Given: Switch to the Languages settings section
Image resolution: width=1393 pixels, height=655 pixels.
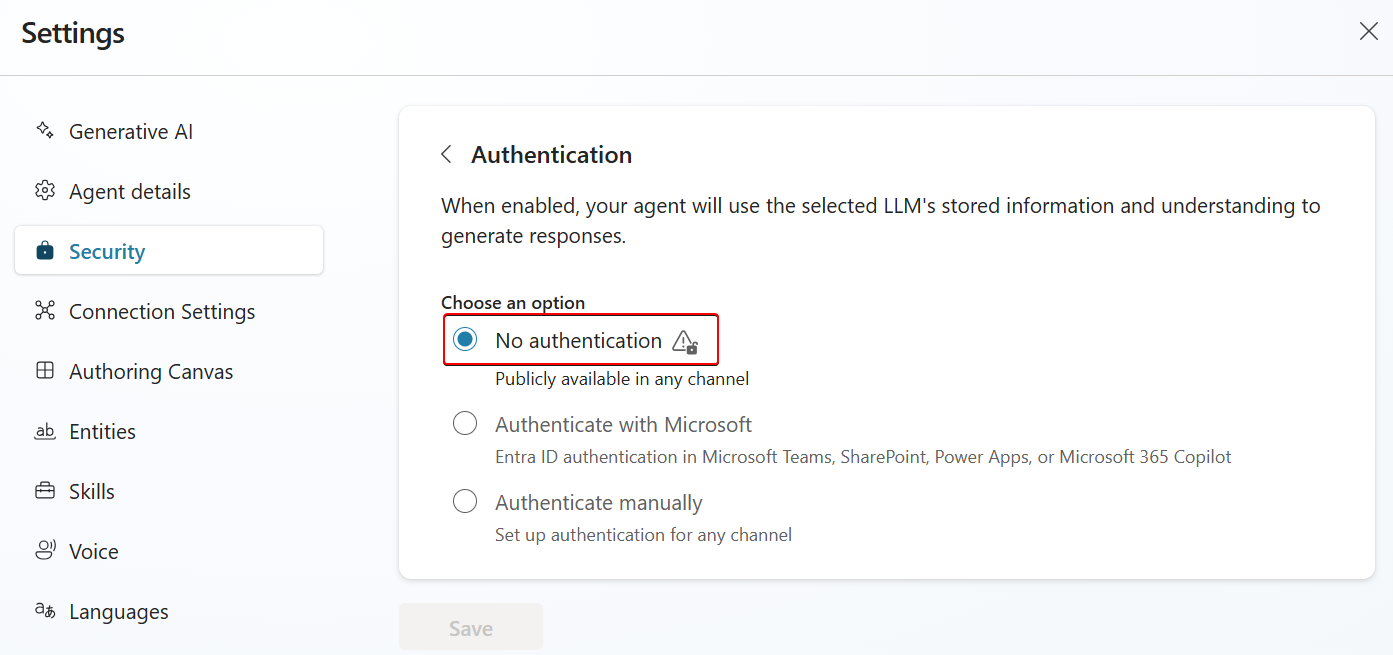Looking at the screenshot, I should (118, 612).
